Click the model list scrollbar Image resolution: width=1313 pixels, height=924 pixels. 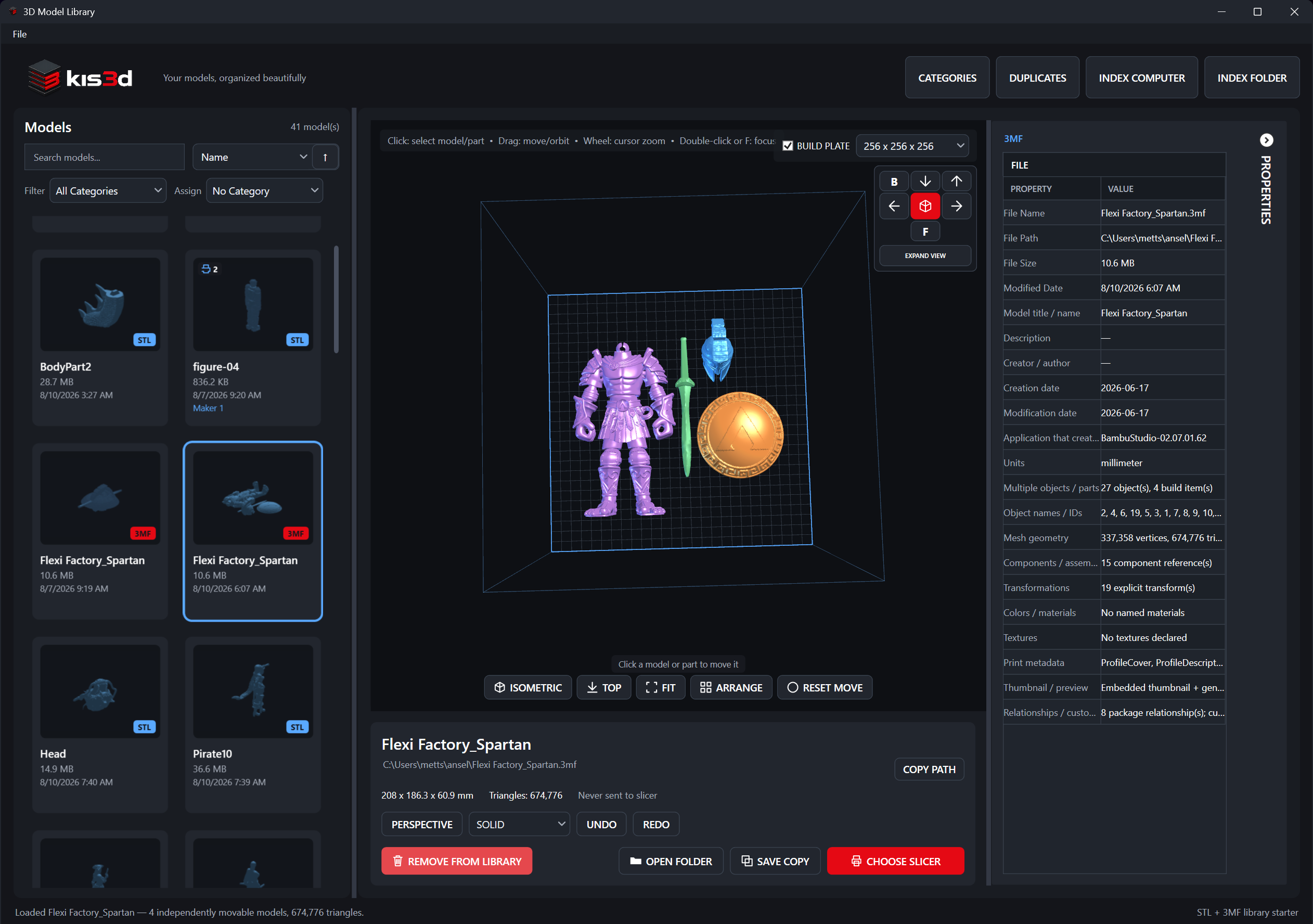tap(336, 299)
